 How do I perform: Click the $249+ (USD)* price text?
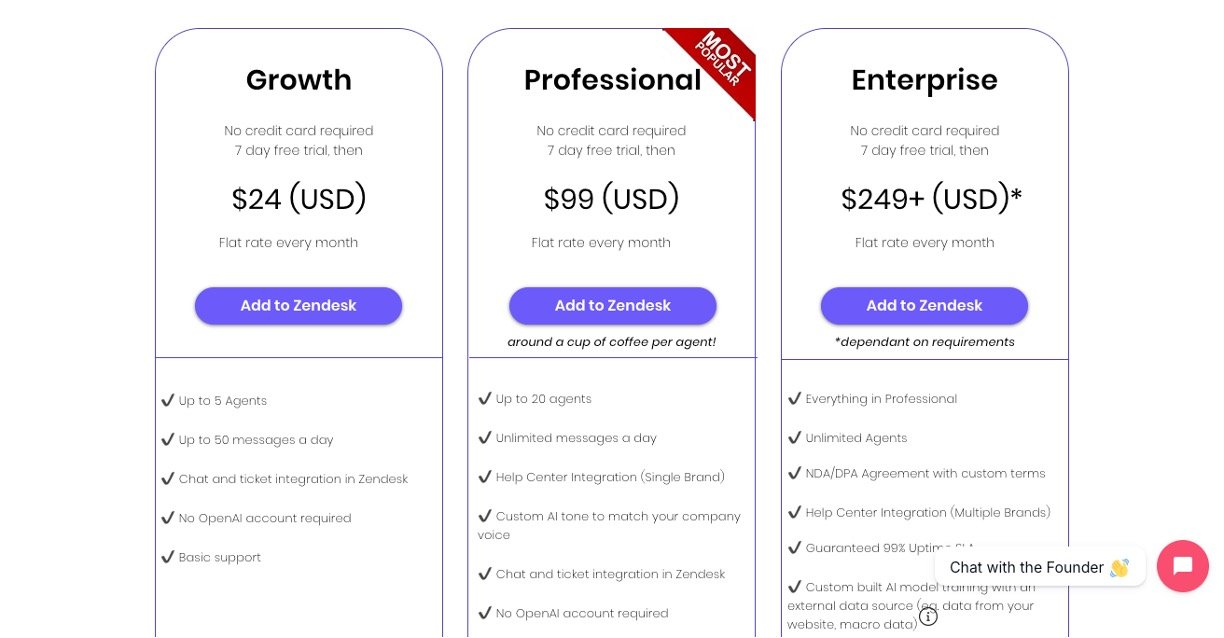point(931,199)
